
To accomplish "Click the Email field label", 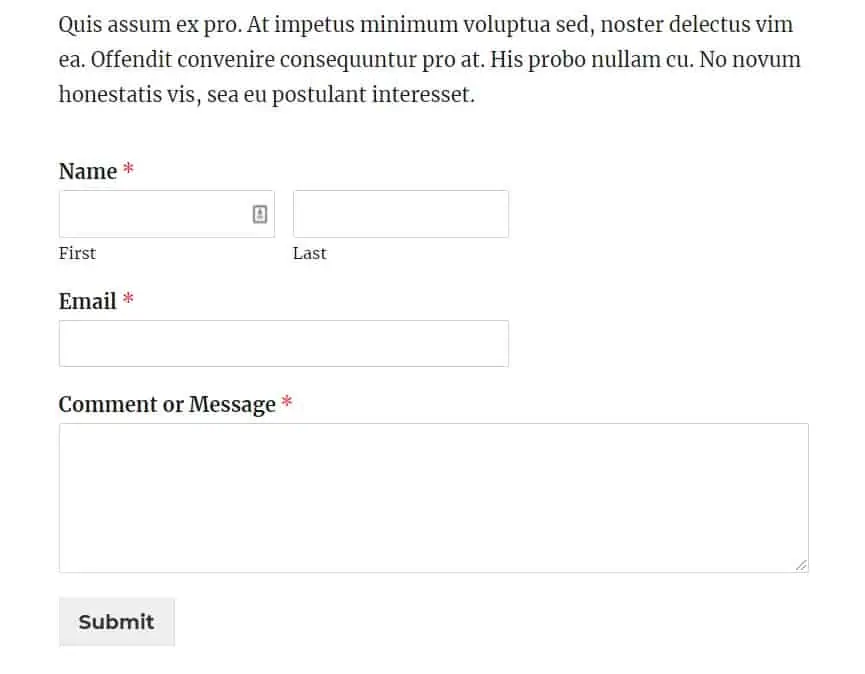I will pyautogui.click(x=86, y=301).
